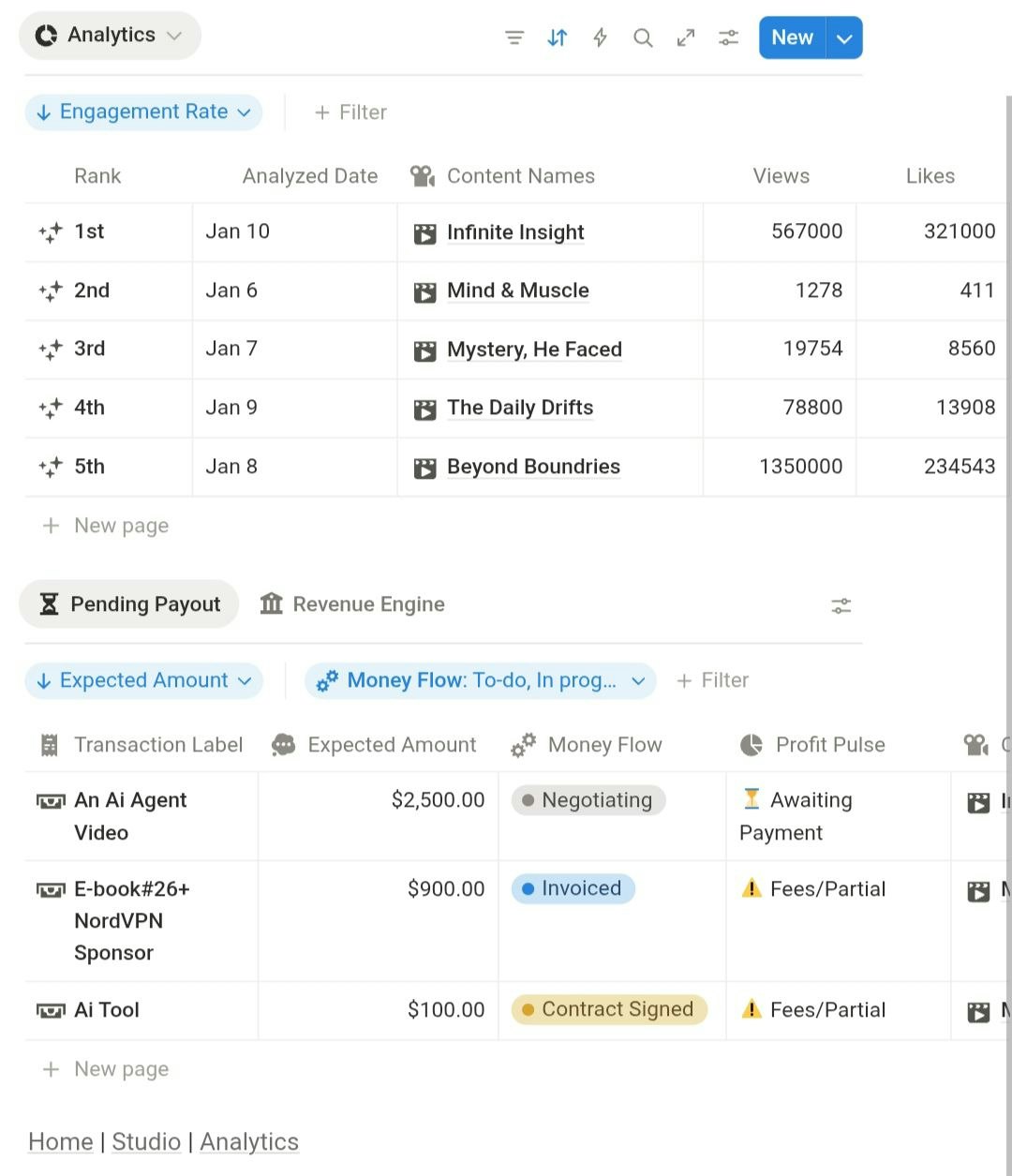
Task: Click ticket icon next to Ai Tool
Action: pos(51,1010)
